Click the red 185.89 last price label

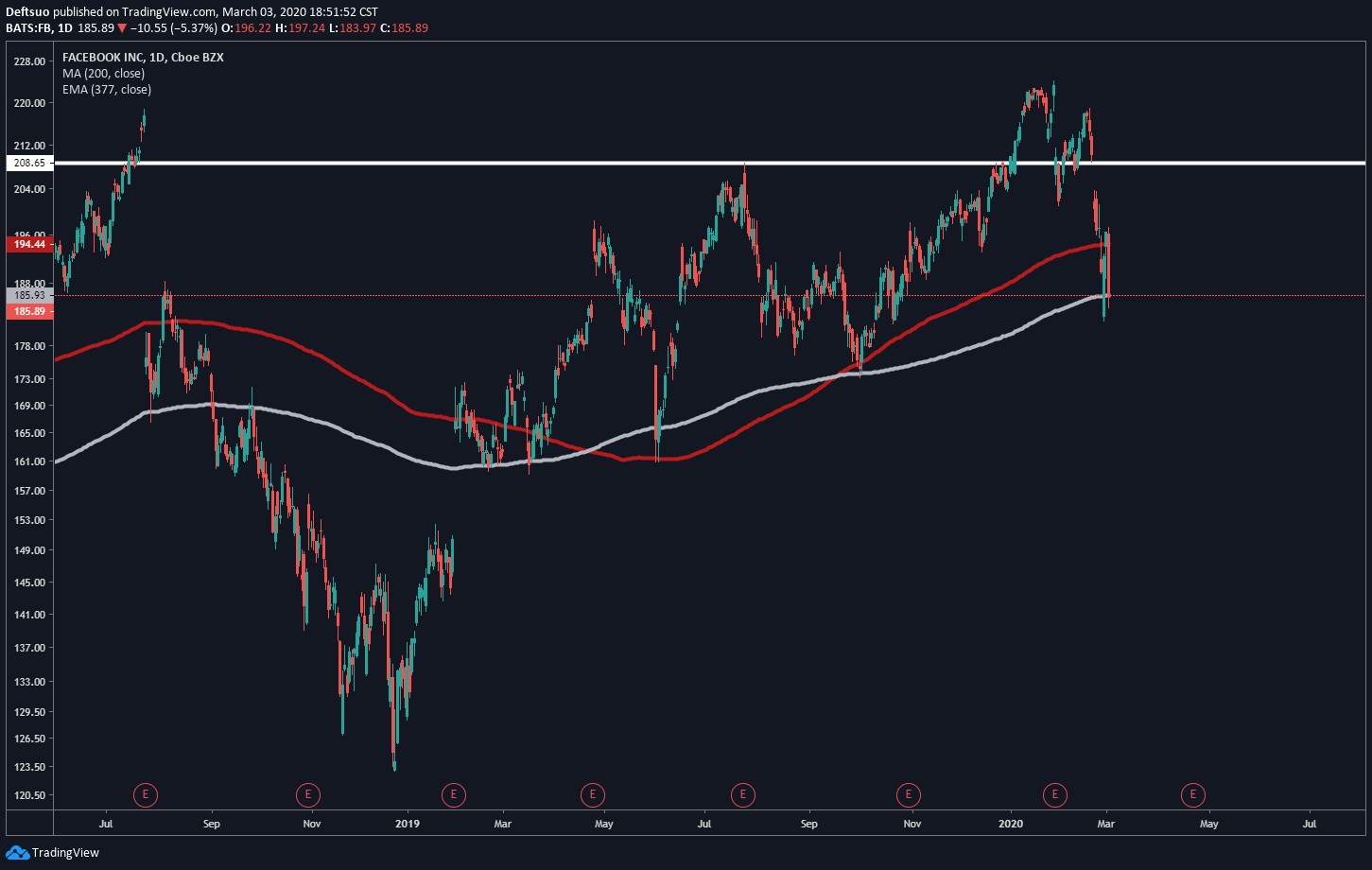tap(28, 311)
